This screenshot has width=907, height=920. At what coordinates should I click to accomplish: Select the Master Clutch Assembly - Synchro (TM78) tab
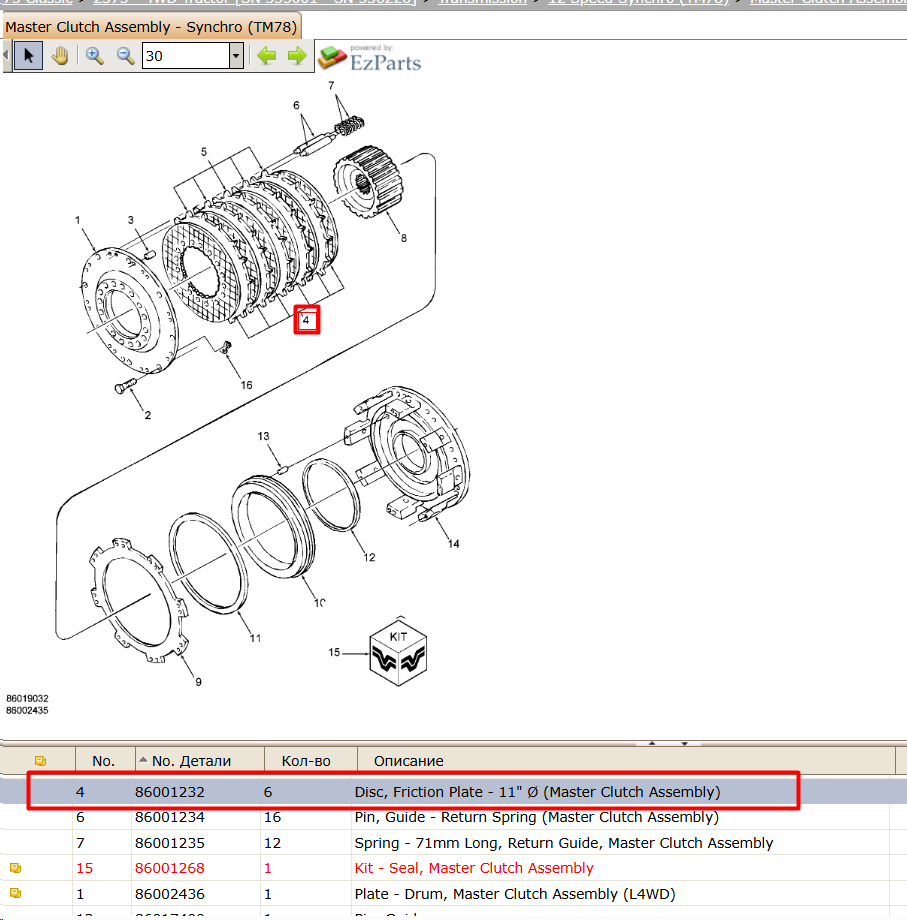click(x=151, y=27)
